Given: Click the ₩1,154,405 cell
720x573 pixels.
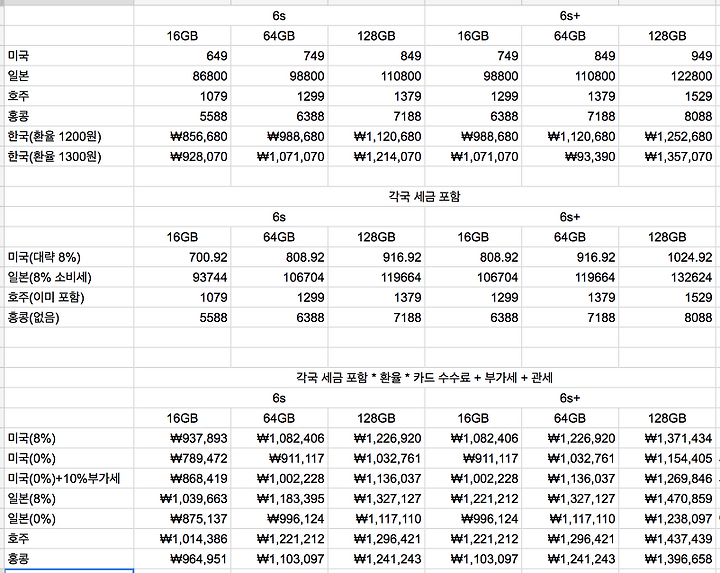Looking at the screenshot, I should click(669, 459).
